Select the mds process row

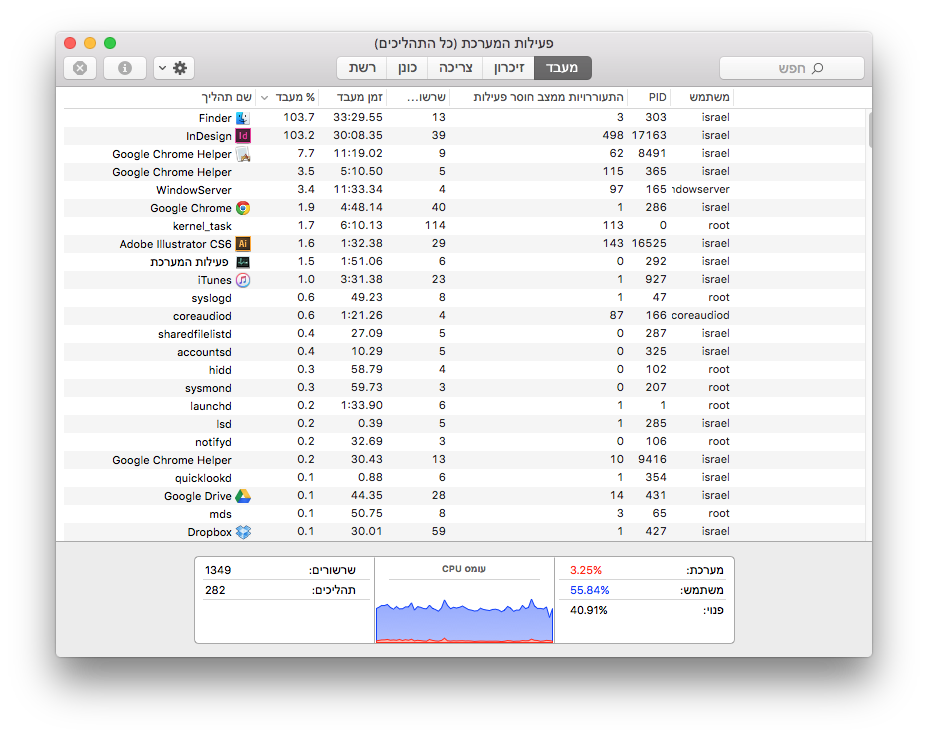point(464,514)
